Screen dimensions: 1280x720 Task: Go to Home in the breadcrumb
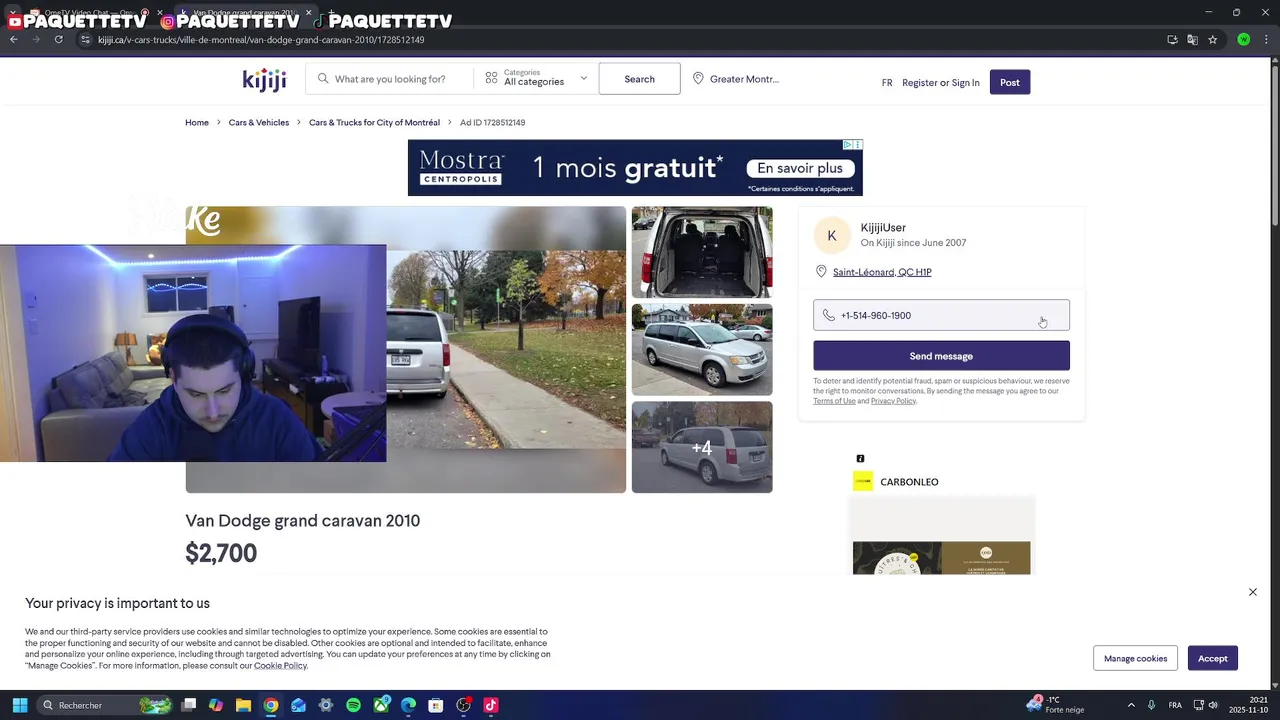197,123
